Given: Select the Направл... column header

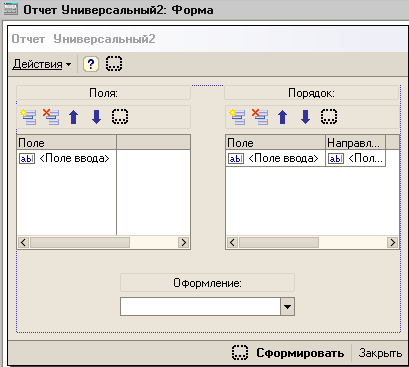Looking at the screenshot, I should (355, 143).
